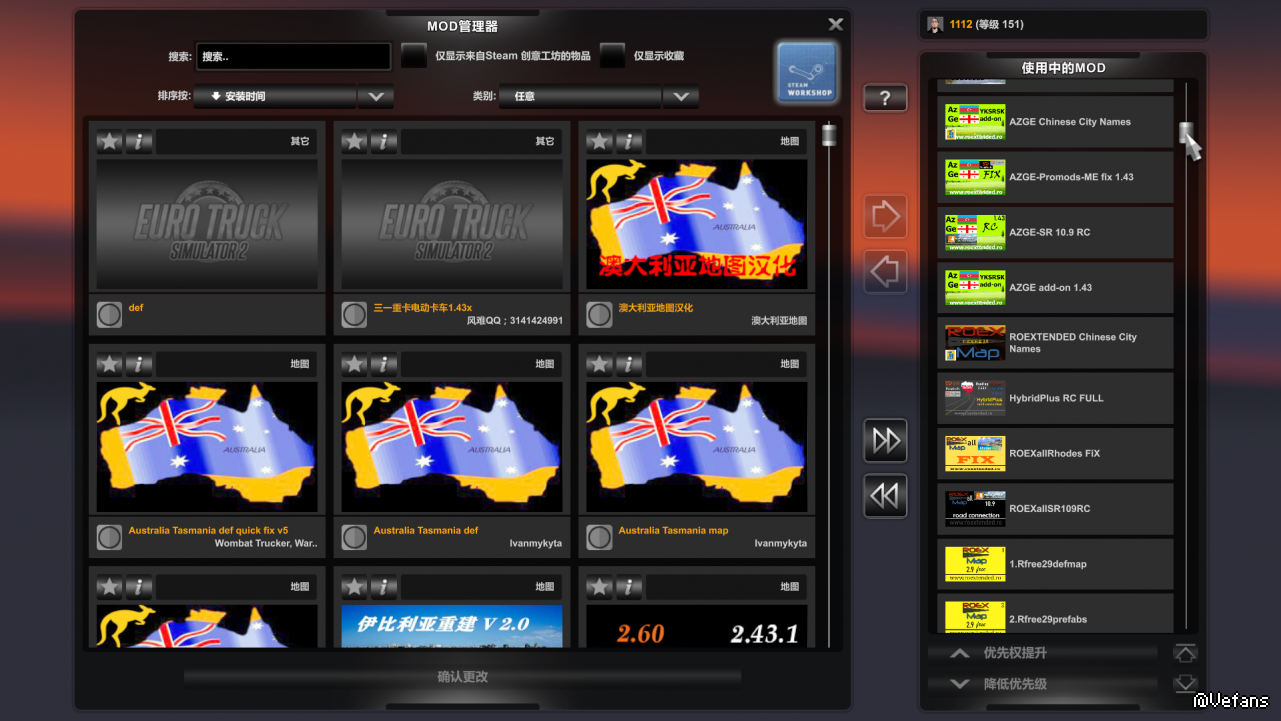1281x721 pixels.
Task: Select 'HybridPlus RC FULL' active mod
Action: (1055, 398)
